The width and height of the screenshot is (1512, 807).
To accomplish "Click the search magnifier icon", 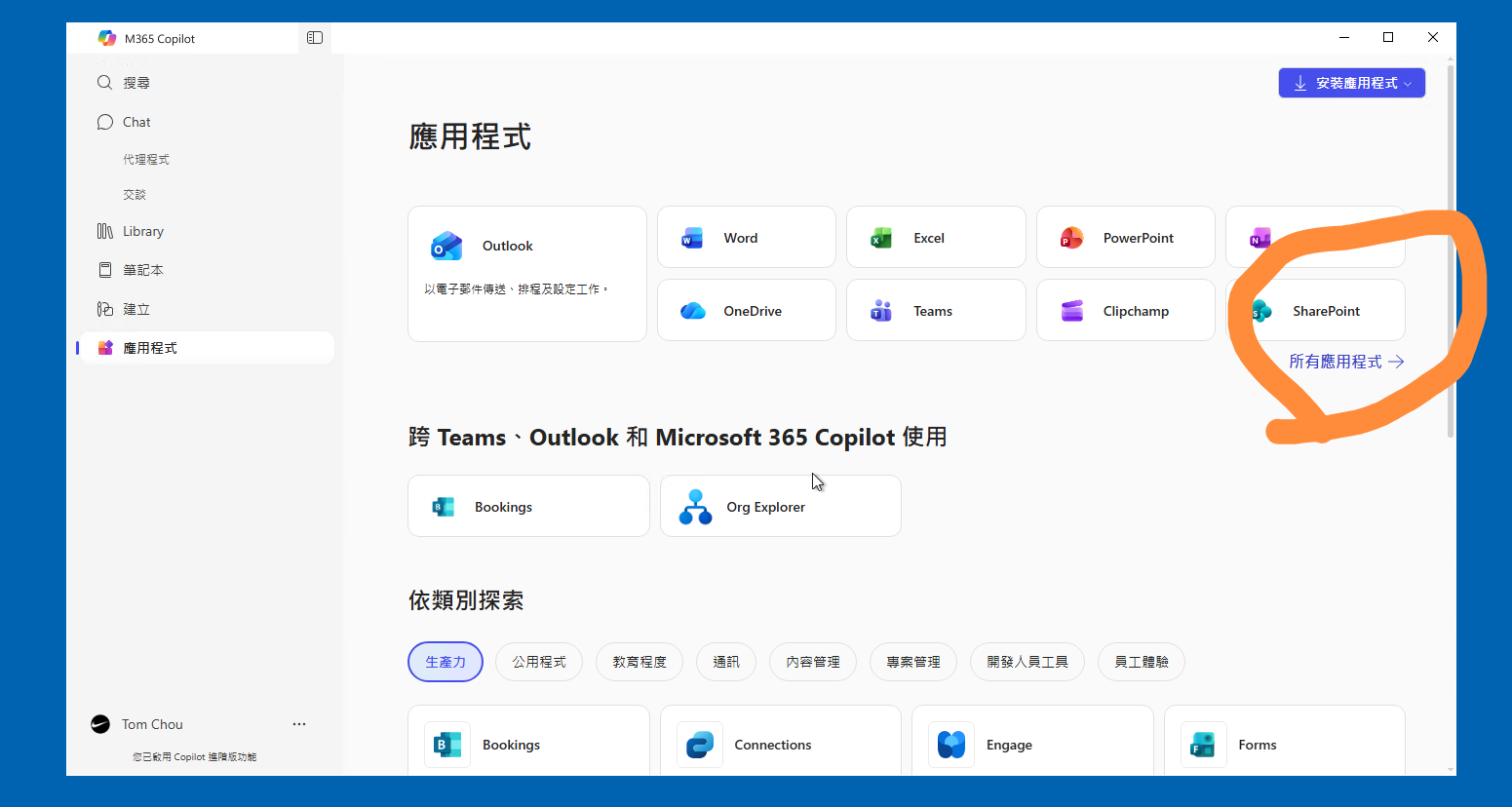I will (105, 83).
